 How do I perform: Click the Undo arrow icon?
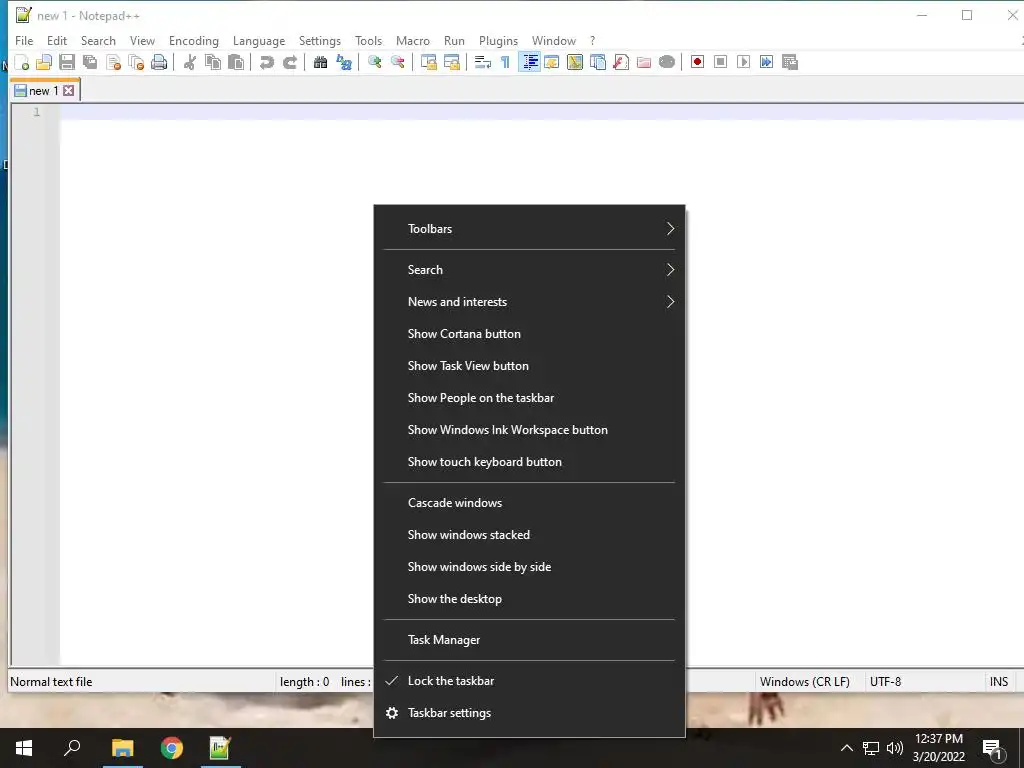(266, 62)
